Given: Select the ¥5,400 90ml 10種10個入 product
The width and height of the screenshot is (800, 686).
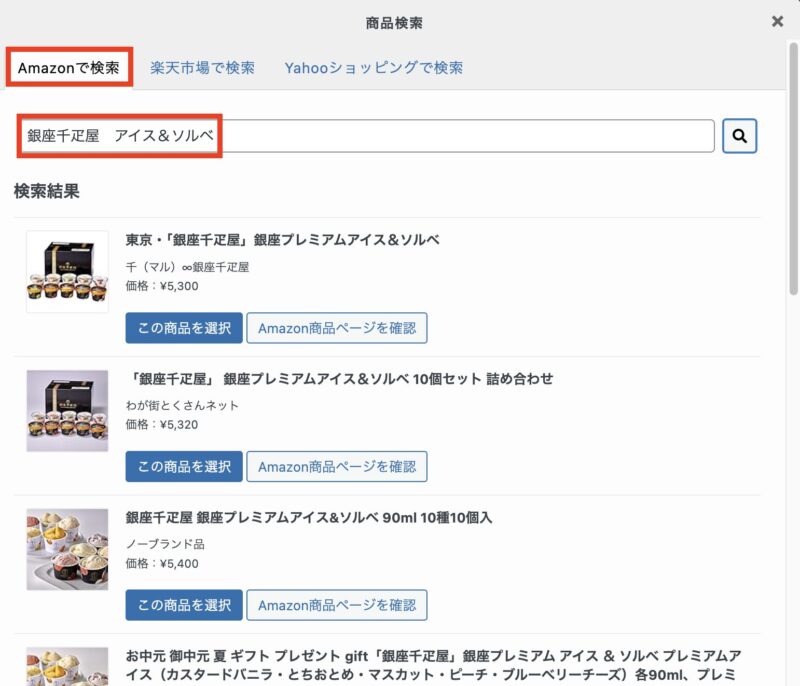Looking at the screenshot, I should (x=184, y=605).
